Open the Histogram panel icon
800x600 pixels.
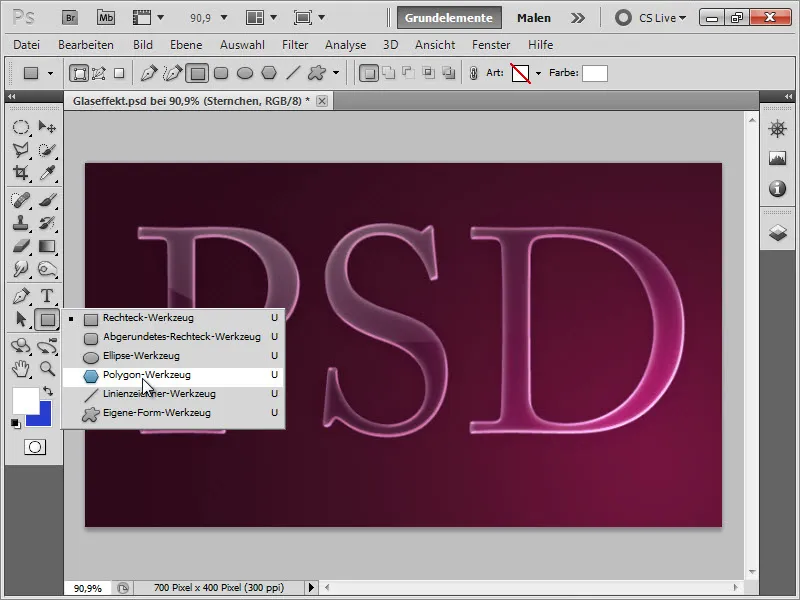point(778,159)
